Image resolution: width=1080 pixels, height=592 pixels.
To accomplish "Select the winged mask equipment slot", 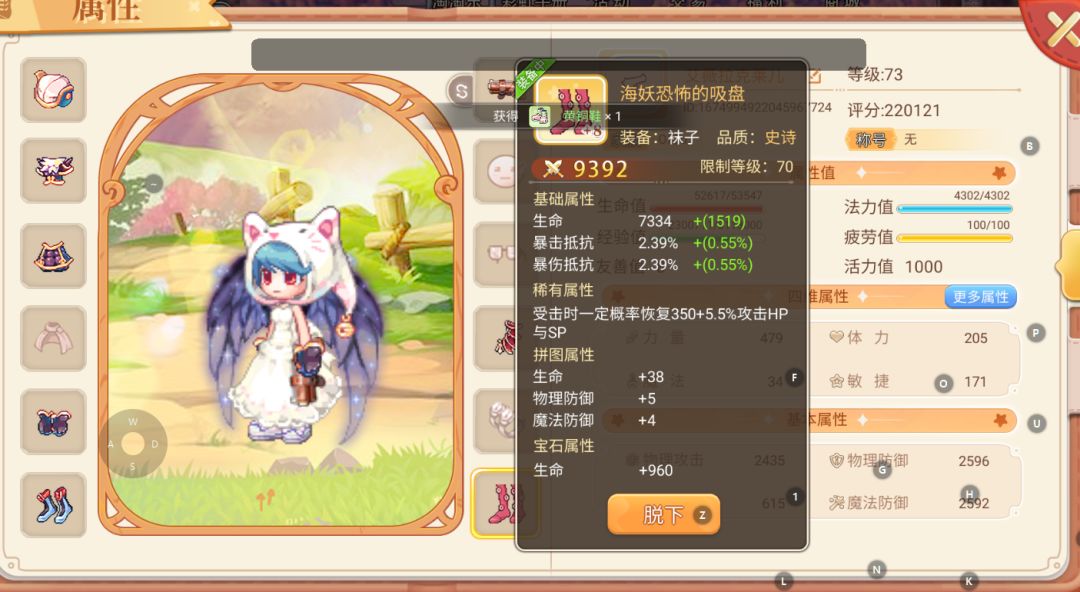I will [53, 170].
